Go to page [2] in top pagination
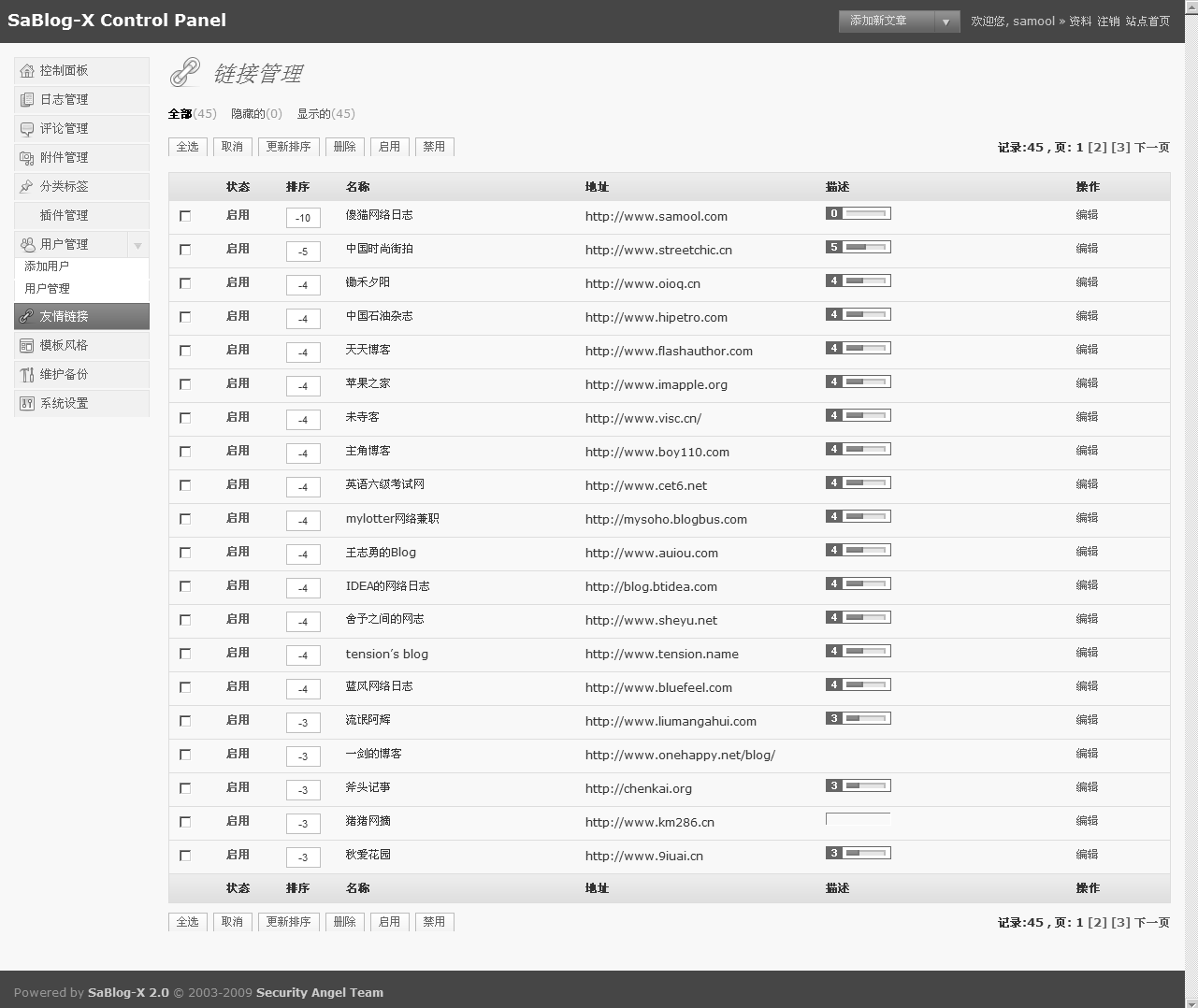The width and height of the screenshot is (1198, 1008). [1097, 148]
